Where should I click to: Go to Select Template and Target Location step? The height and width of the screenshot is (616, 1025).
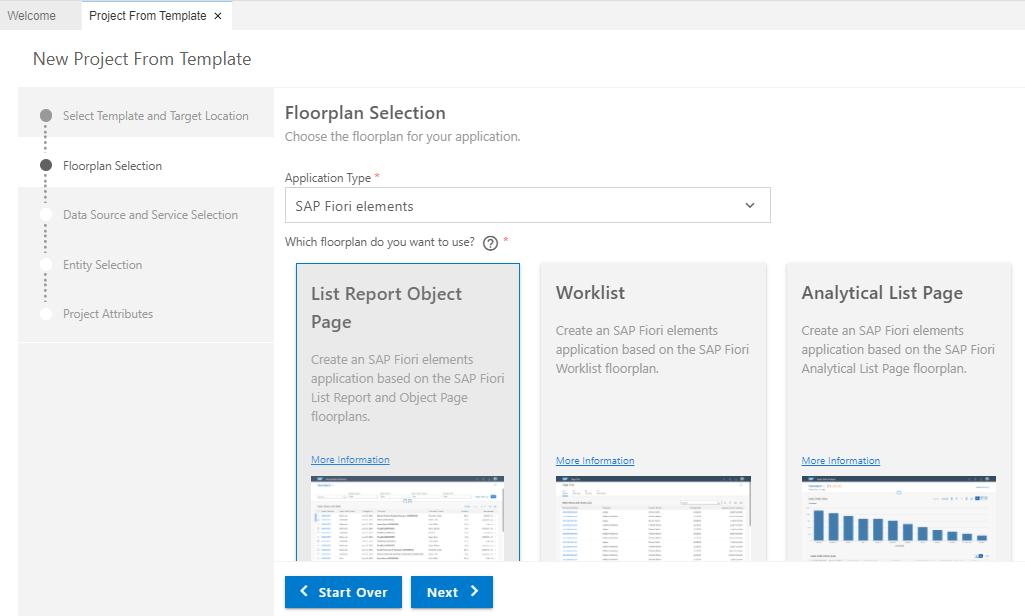click(155, 116)
